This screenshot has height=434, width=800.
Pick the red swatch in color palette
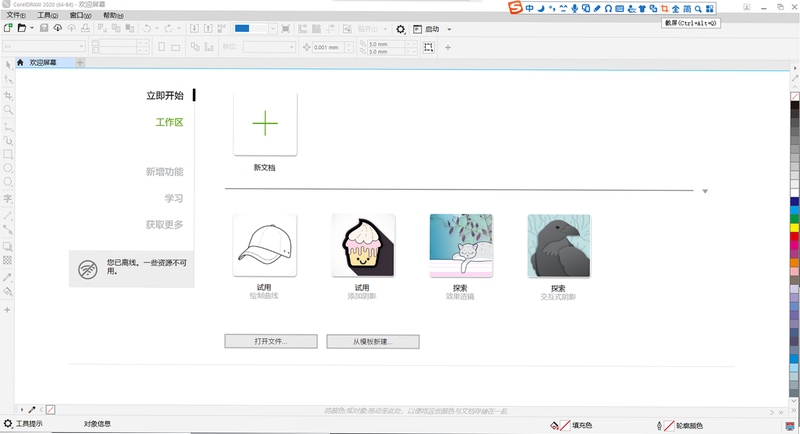click(794, 236)
